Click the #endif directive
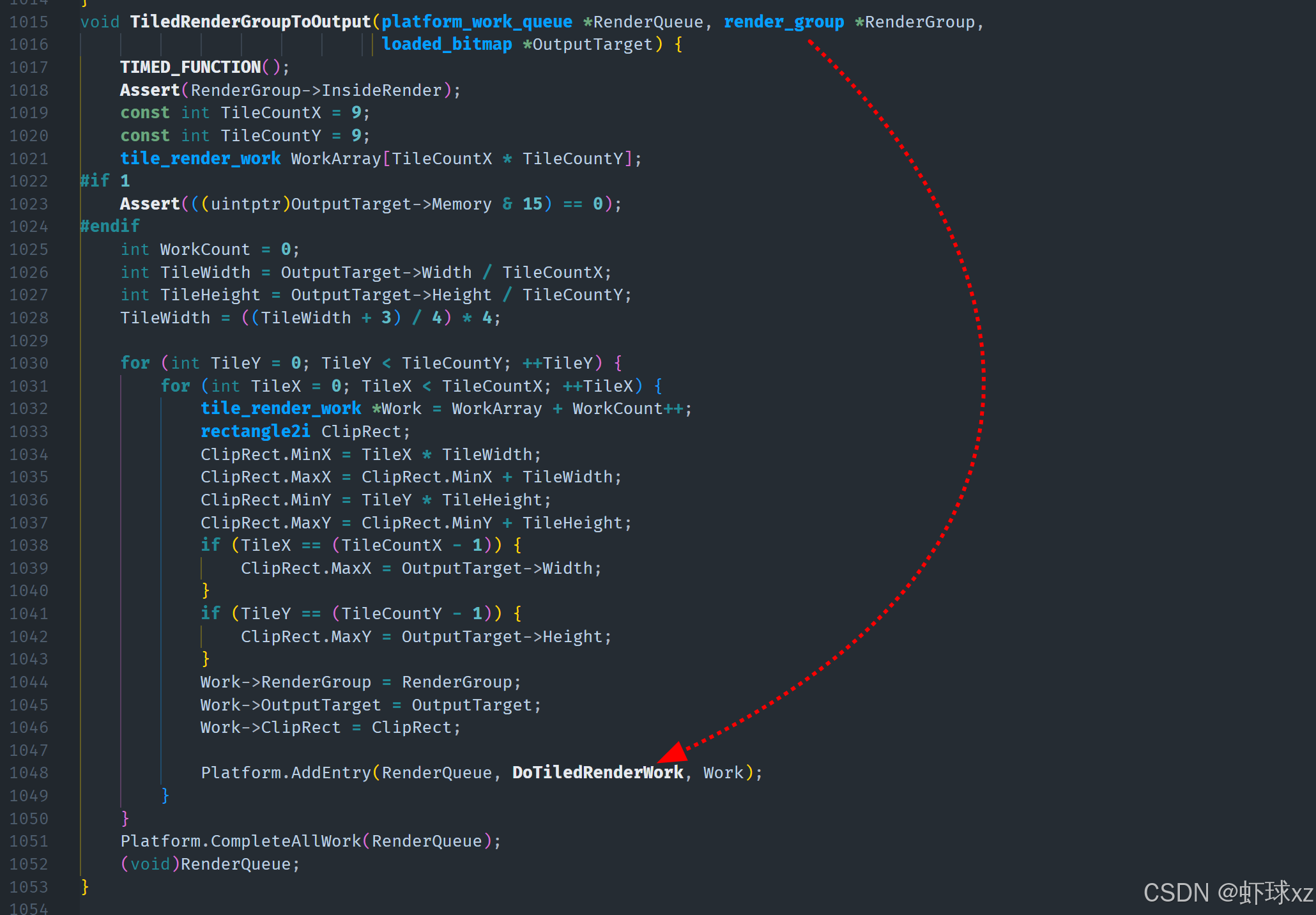The width and height of the screenshot is (1316, 915). tap(109, 226)
